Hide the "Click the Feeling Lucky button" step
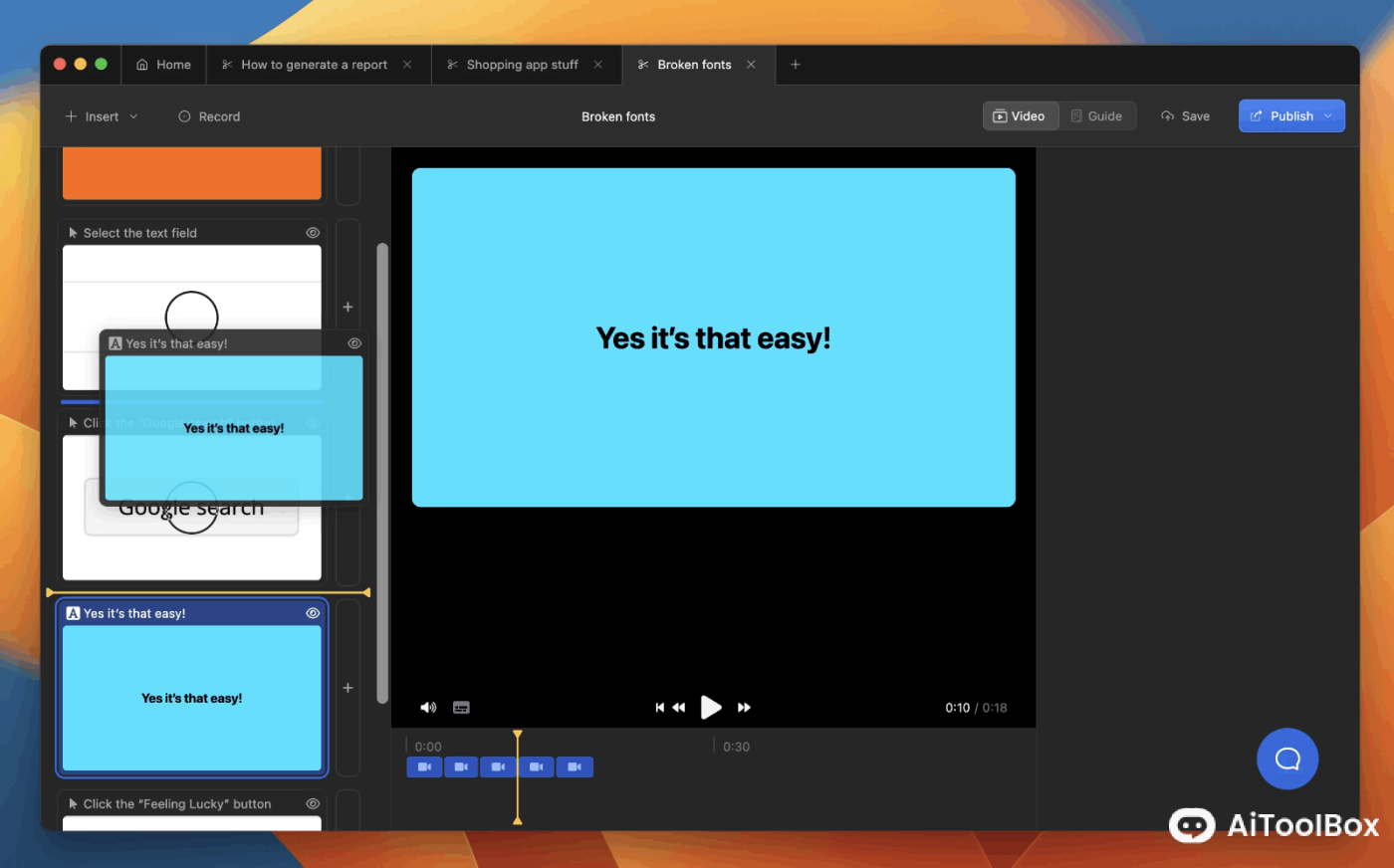This screenshot has width=1394, height=868. [313, 803]
